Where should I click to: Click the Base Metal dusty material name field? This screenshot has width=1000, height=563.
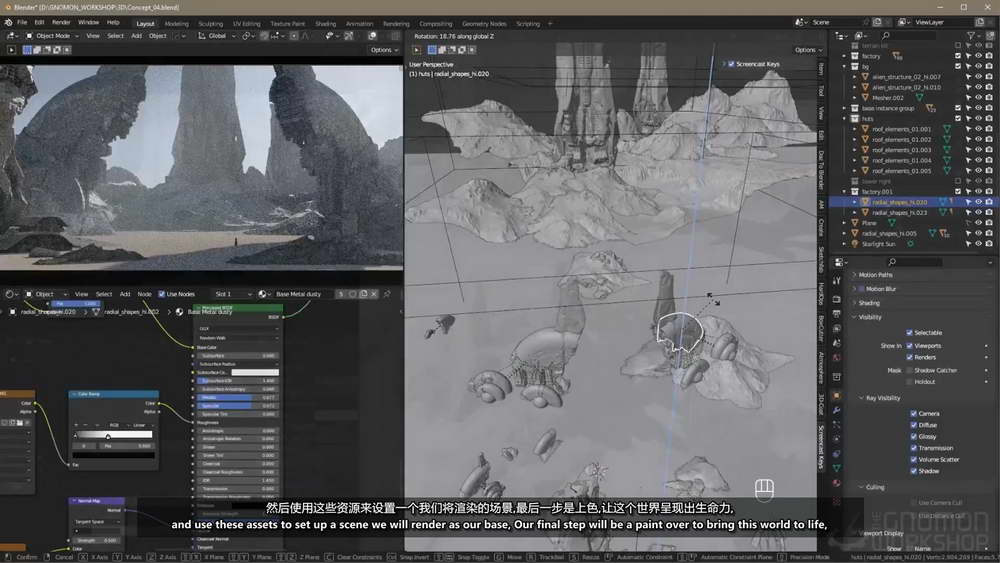tap(303, 294)
